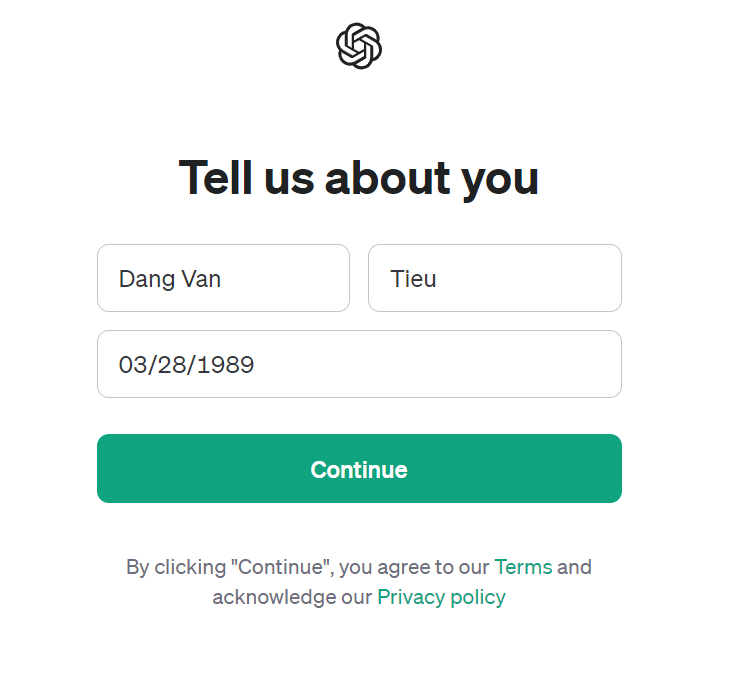Screen dimensions: 733x691
Task: Click the year 1989 in the date field
Action: [x=226, y=365]
